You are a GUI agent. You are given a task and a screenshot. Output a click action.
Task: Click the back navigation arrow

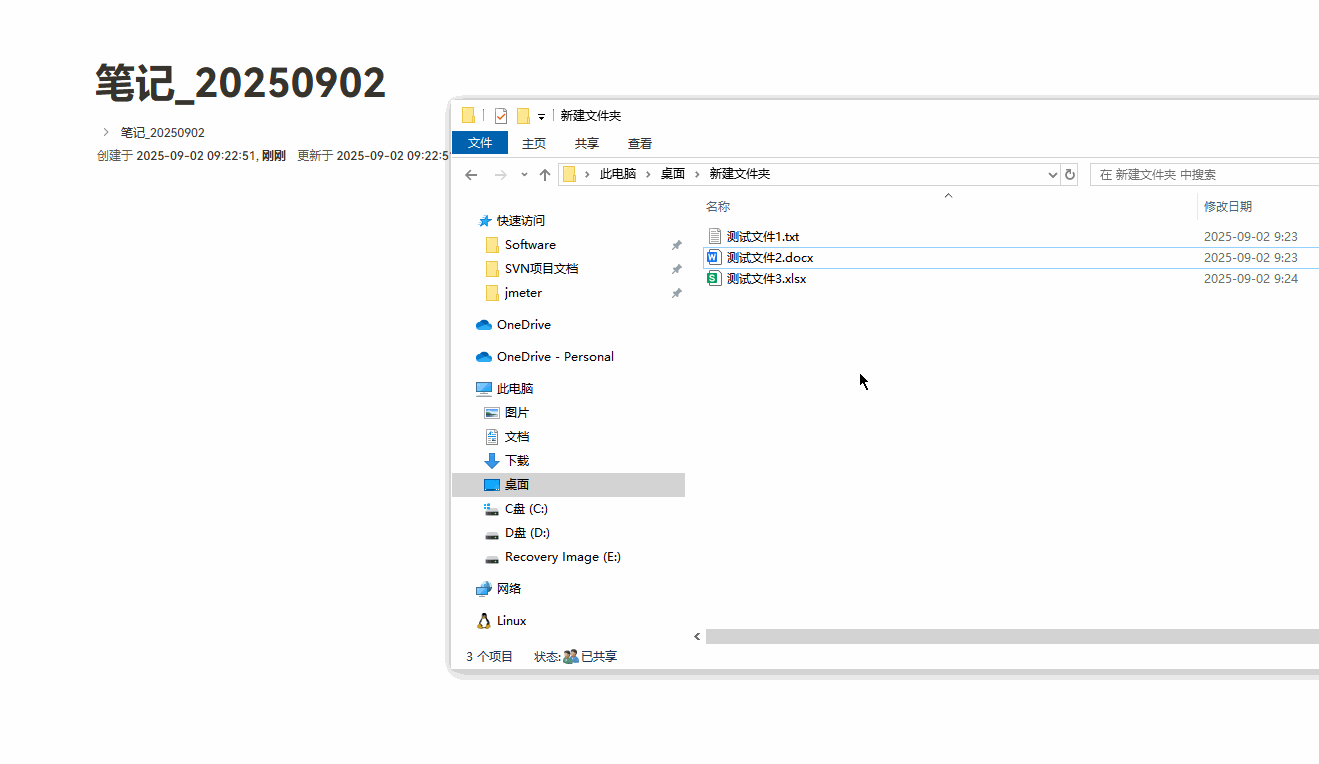[x=471, y=174]
